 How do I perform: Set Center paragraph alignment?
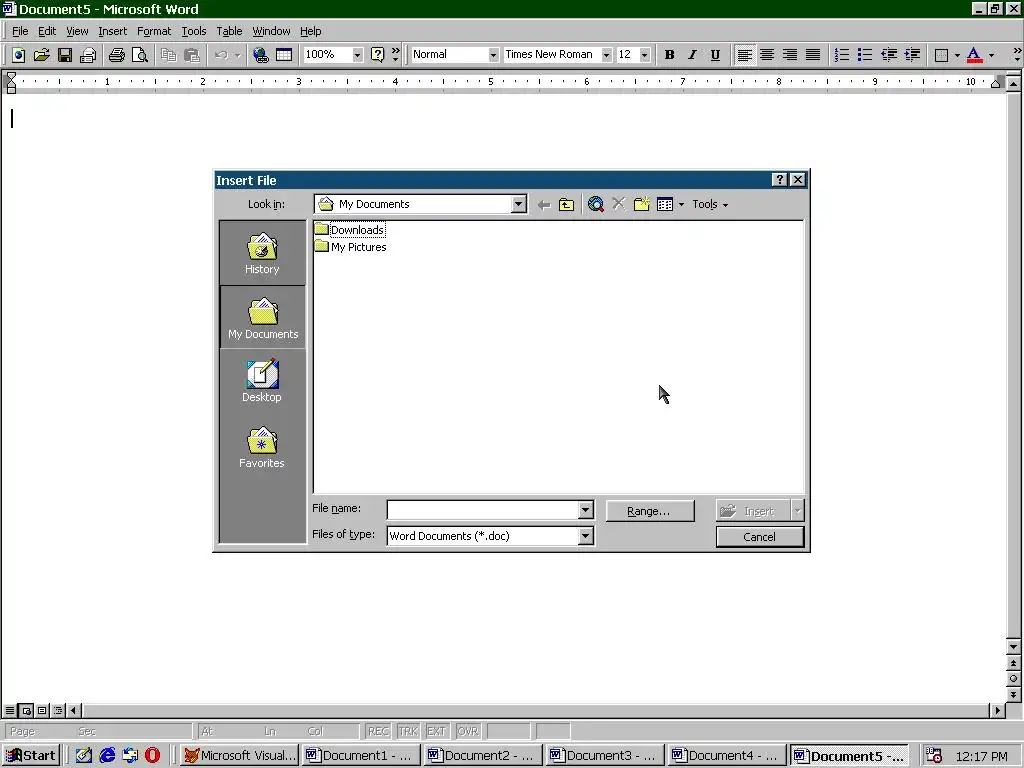[767, 55]
